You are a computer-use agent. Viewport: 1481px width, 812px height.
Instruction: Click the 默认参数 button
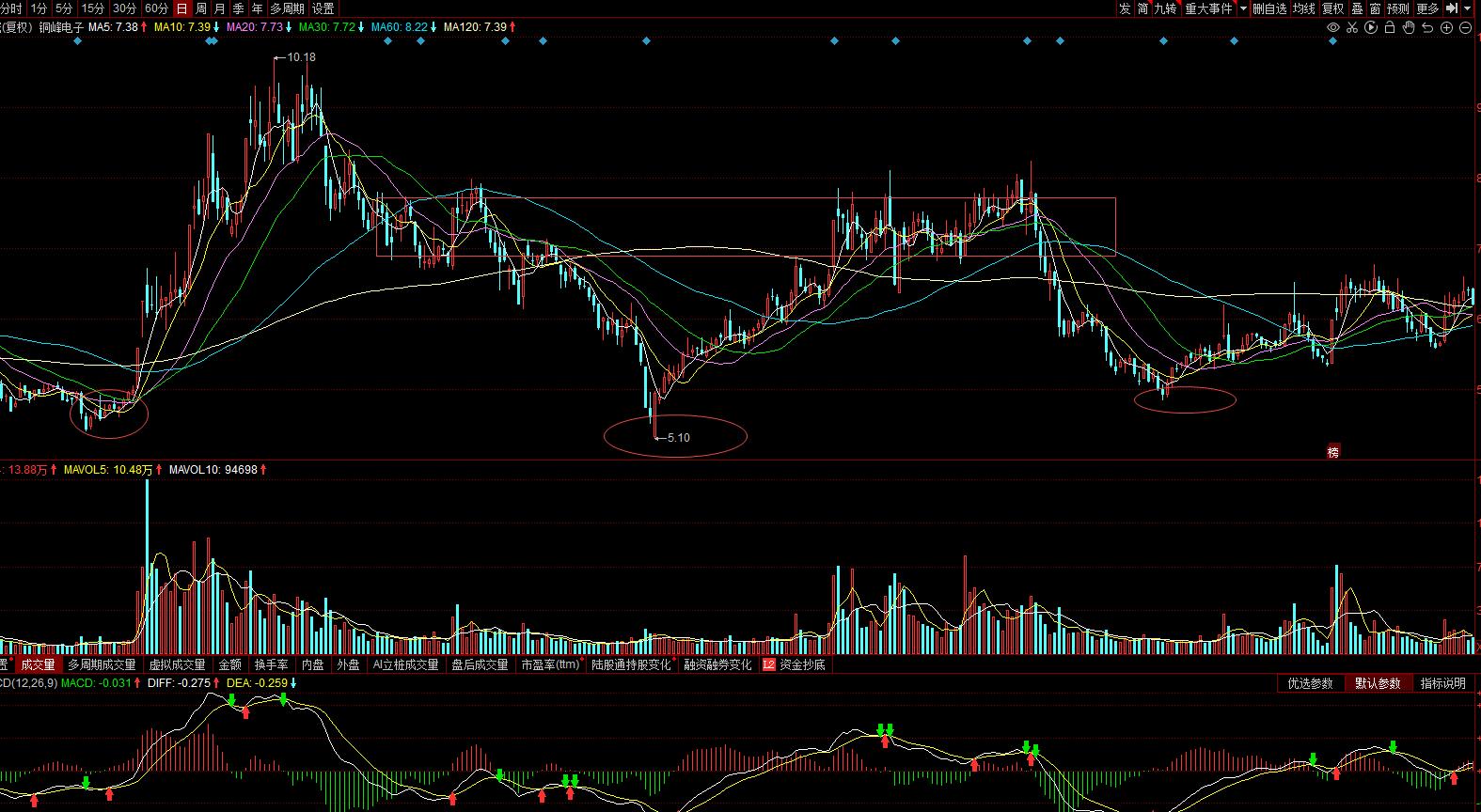click(x=1378, y=683)
